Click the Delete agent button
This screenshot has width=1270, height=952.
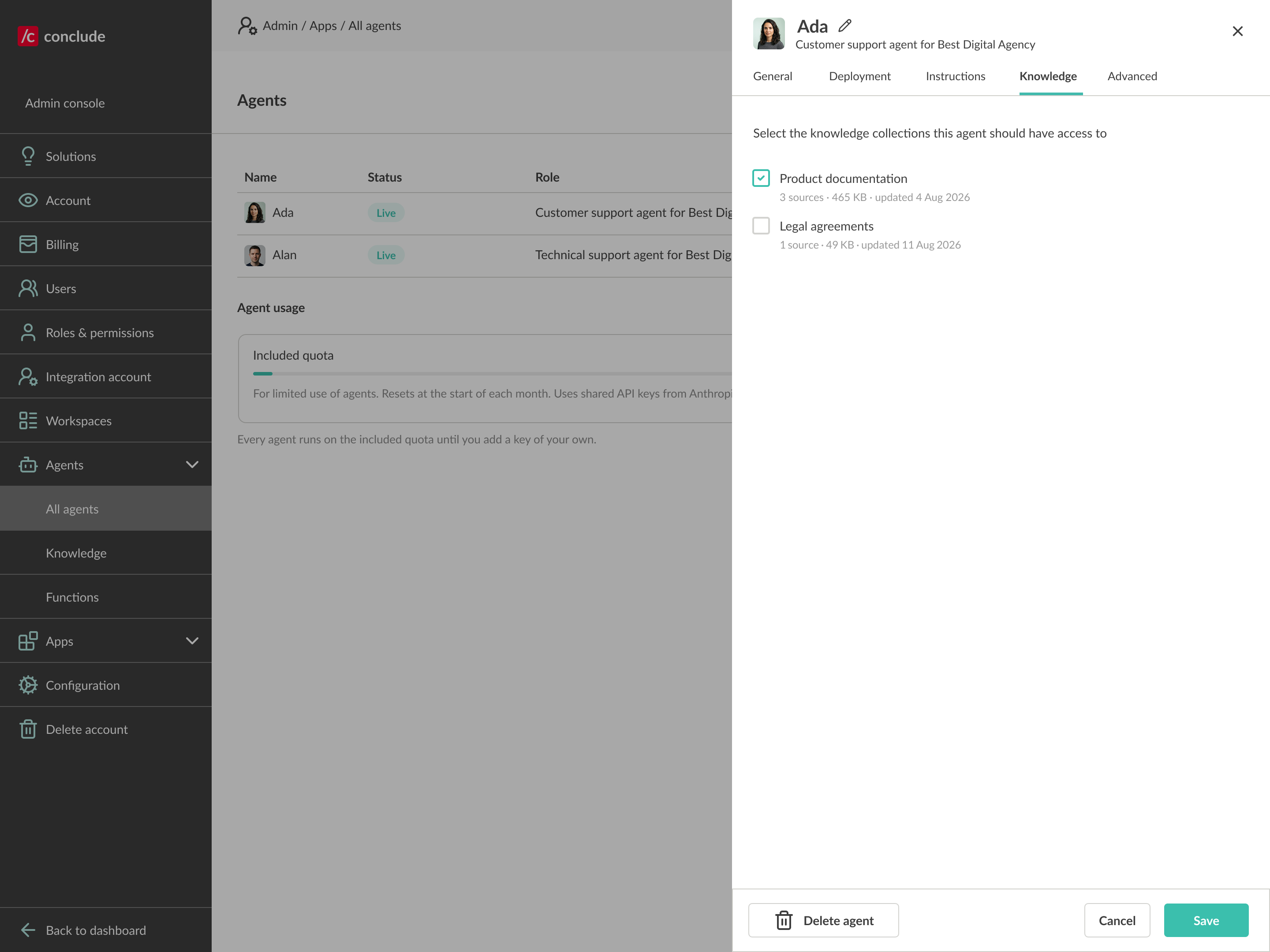[x=823, y=920]
